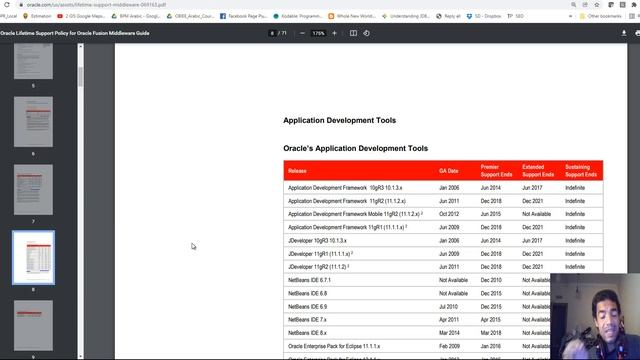
Task: Click NetBeans IDE 8.x row
Action: pyautogui.click(x=417, y=333)
